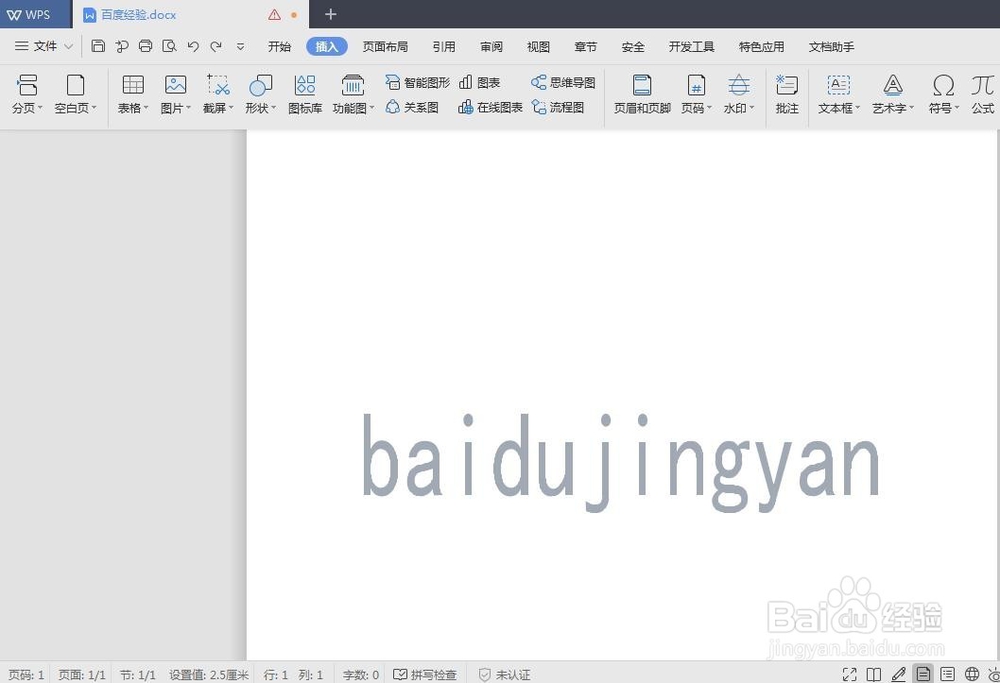The width and height of the screenshot is (1000, 683).
Task: Insert a blank page (空白页)
Action: point(75,94)
